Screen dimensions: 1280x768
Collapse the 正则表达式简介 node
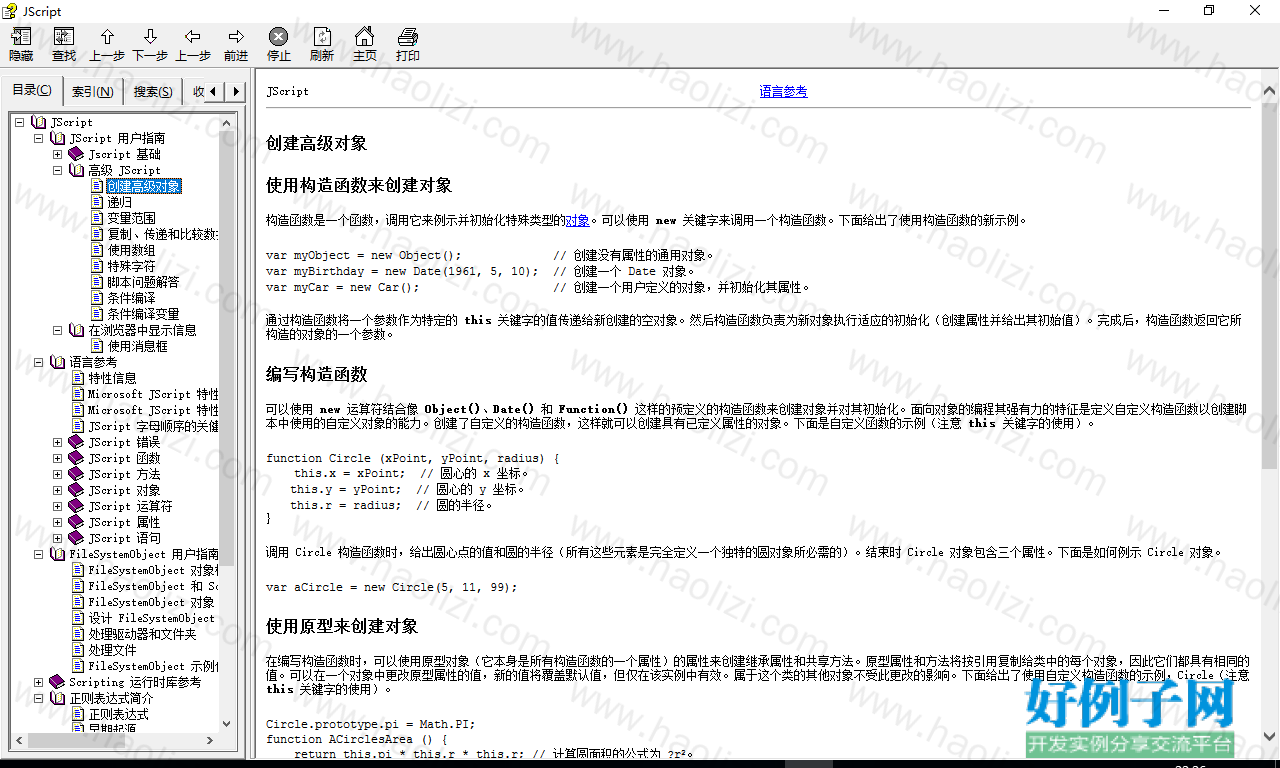(x=38, y=698)
